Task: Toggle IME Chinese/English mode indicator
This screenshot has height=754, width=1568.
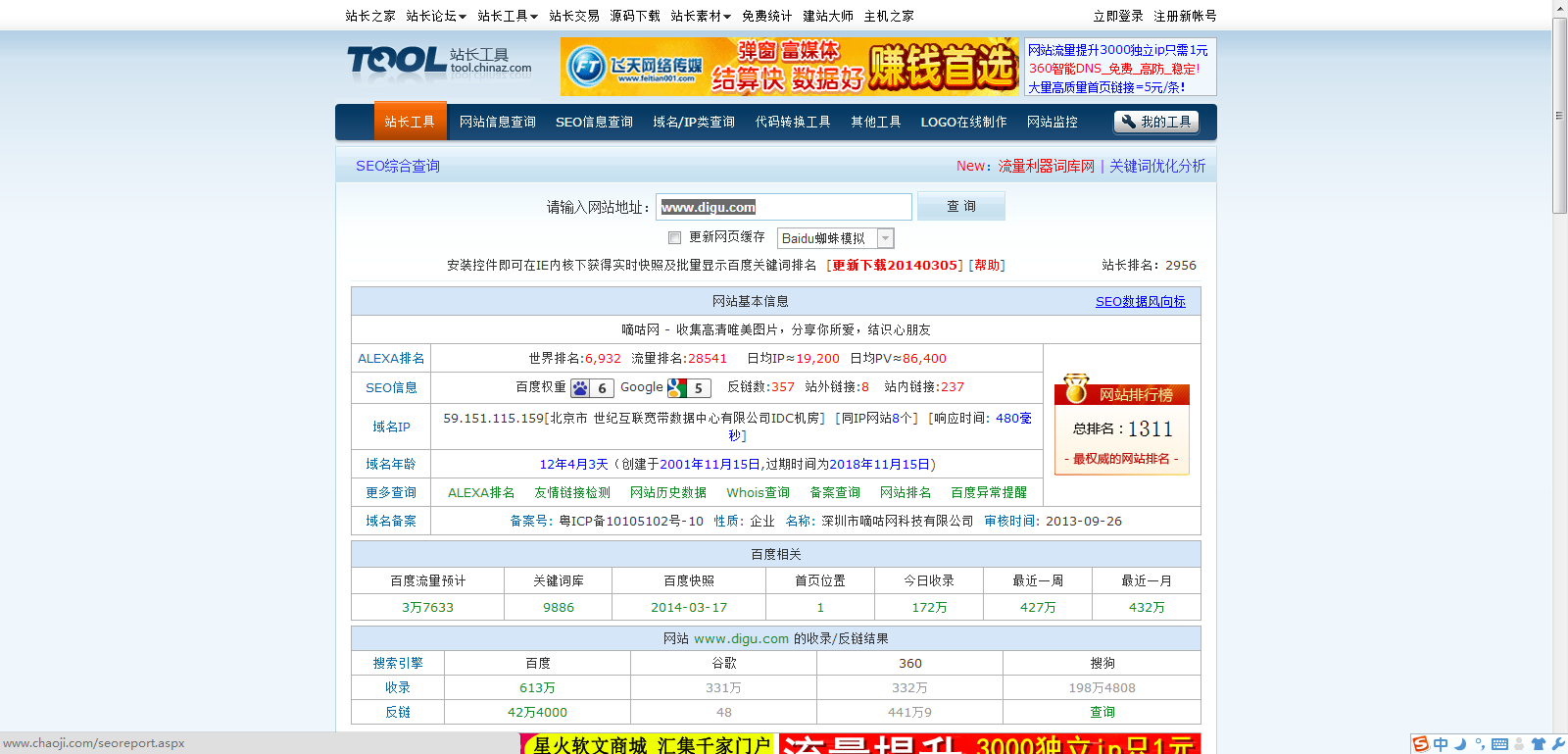Action: 1441,744
